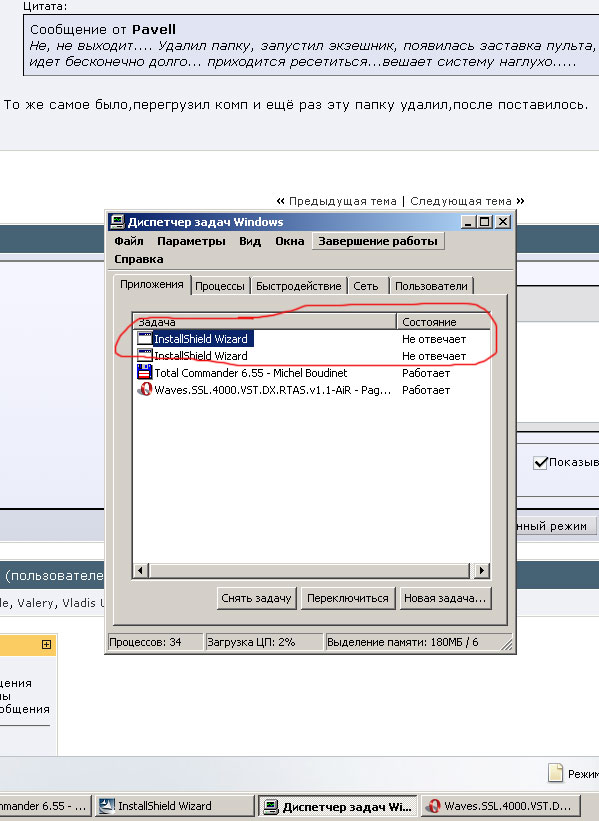Screen dimensions: 599x821
Task: Click Не отвечает status of first InstallShield
Action: [434, 339]
